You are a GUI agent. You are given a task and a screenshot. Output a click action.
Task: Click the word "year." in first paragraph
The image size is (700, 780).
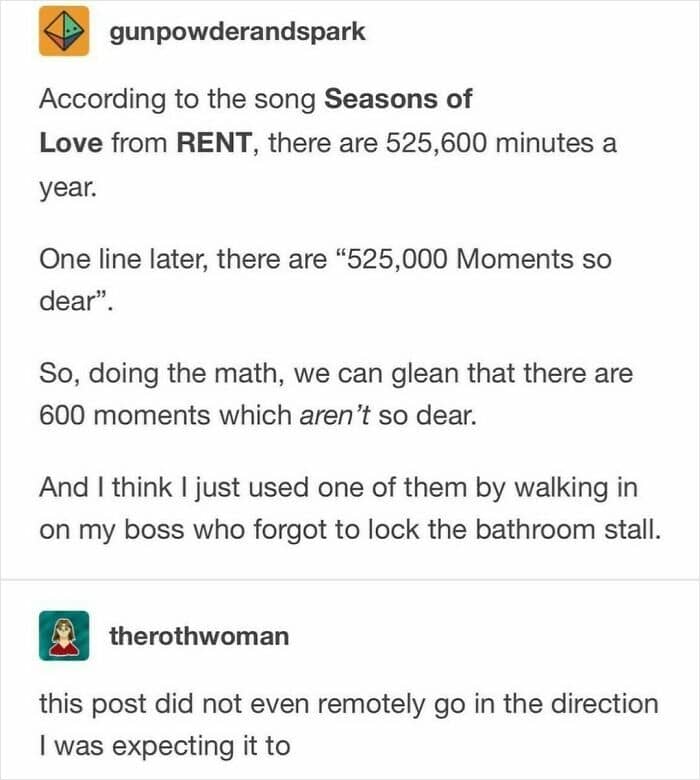67,186
